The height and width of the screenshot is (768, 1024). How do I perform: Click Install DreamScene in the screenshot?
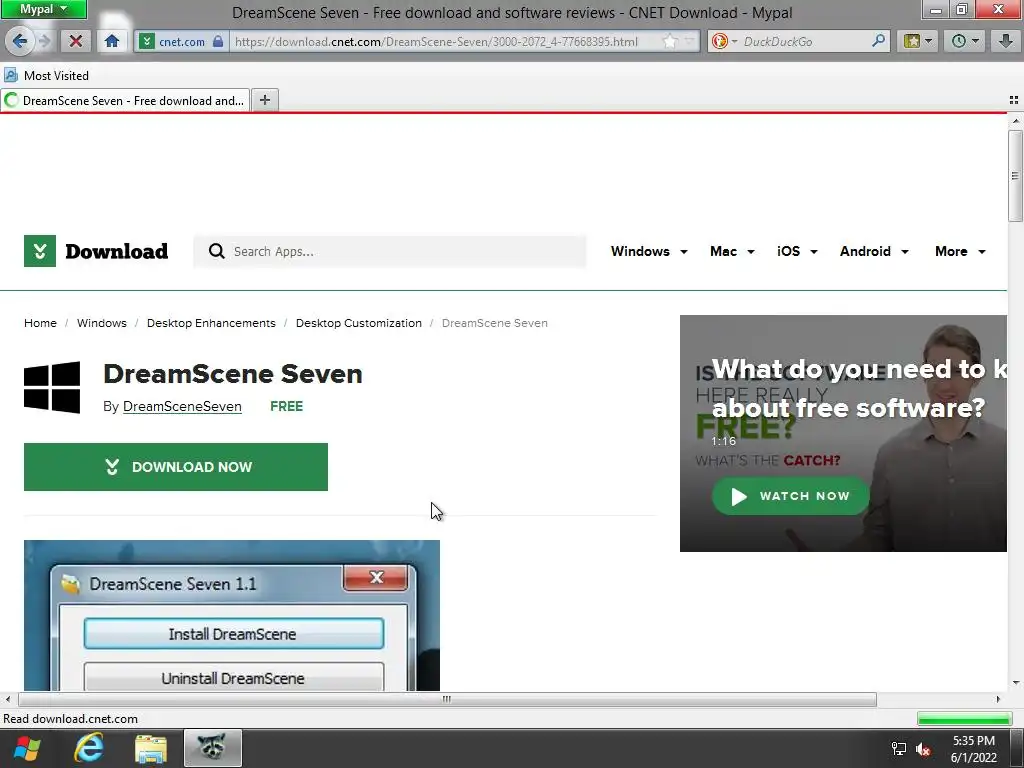(233, 633)
